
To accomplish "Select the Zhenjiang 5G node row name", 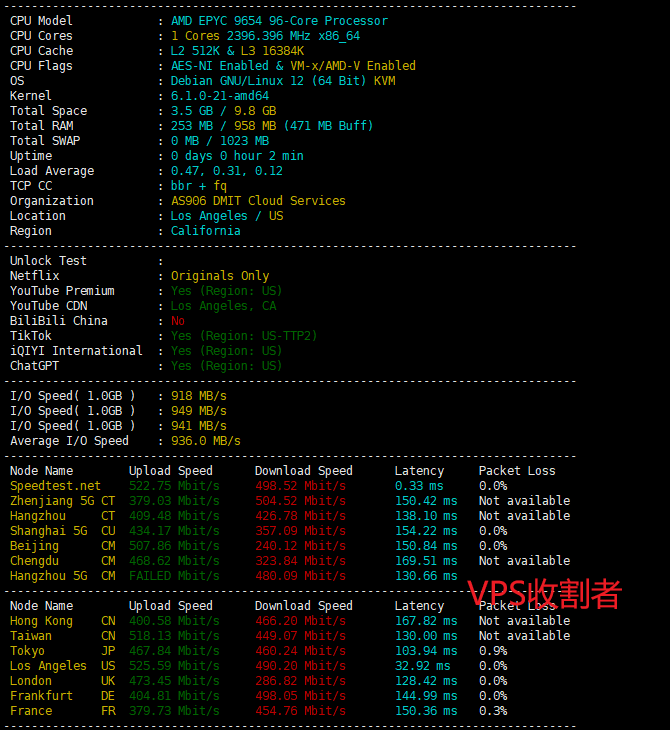I will coord(48,501).
